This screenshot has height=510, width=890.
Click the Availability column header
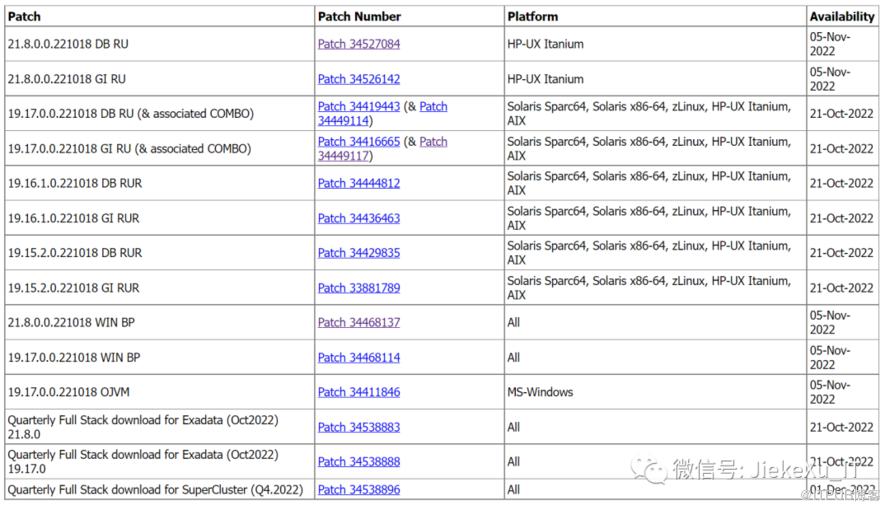842,16
